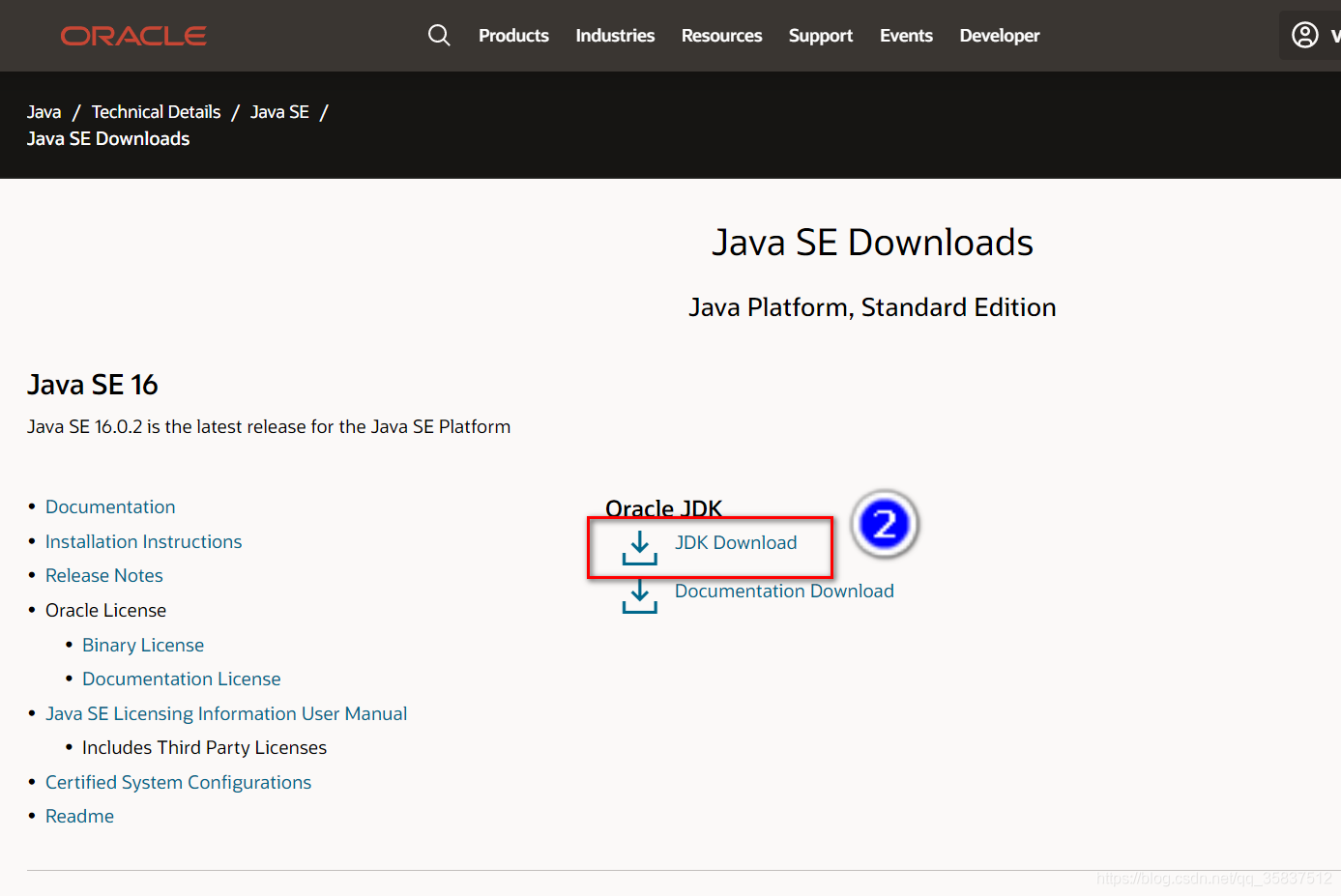Open the Documentation link
Screen dimensions: 1341x896
tap(110, 506)
